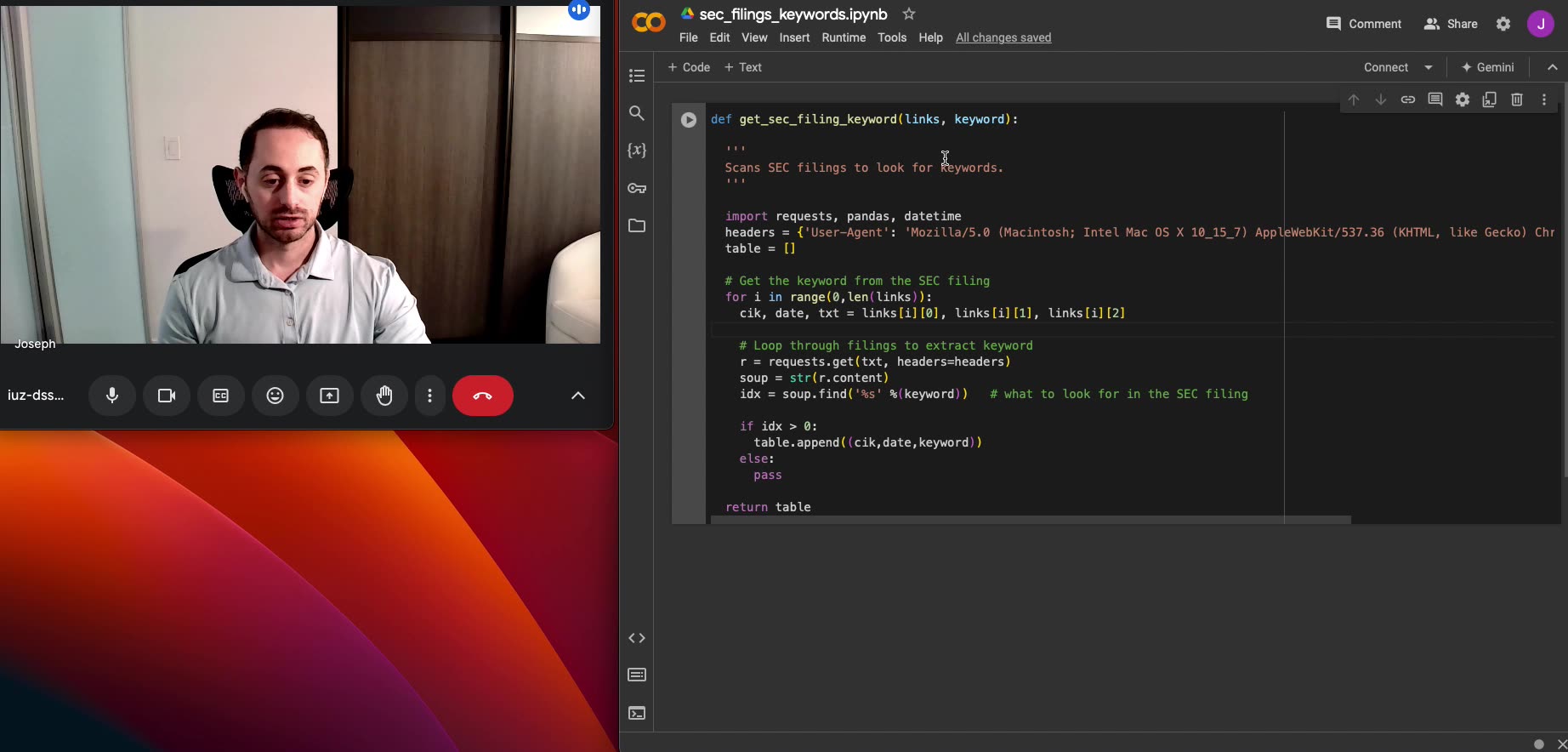The image size is (1568, 752).
Task: Open cell editor settings gear
Action: (1463, 100)
